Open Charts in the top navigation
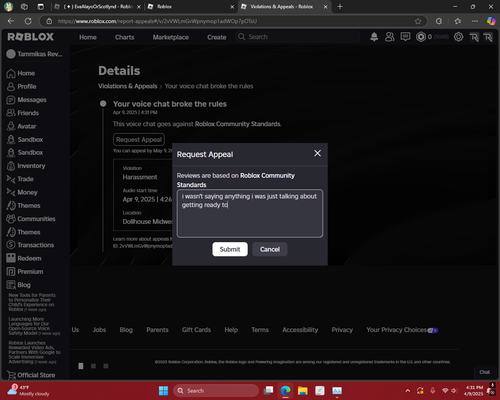This screenshot has width=500, height=400. pyautogui.click(x=125, y=37)
